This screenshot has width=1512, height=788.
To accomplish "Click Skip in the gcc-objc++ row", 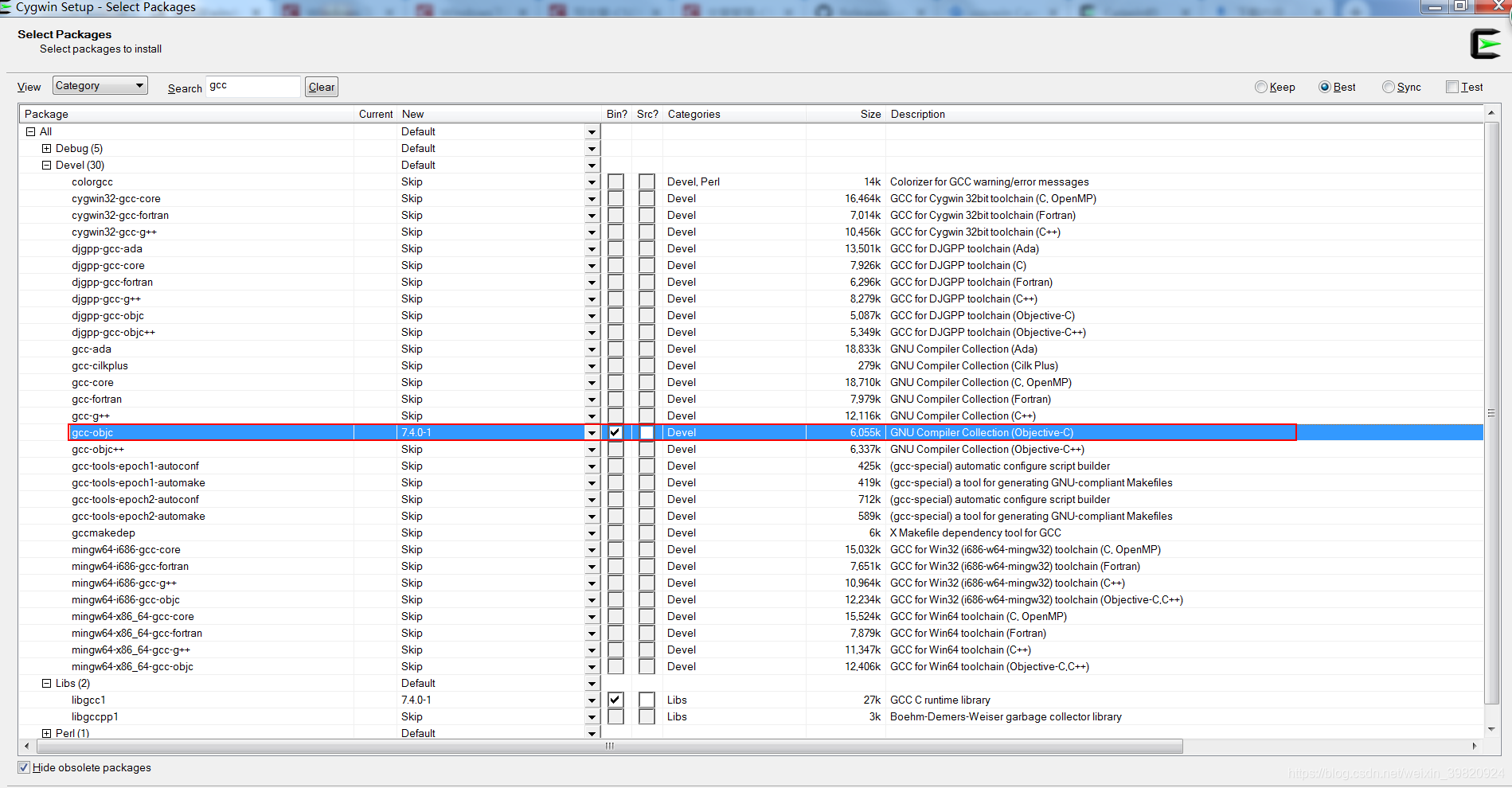I will tap(412, 449).
